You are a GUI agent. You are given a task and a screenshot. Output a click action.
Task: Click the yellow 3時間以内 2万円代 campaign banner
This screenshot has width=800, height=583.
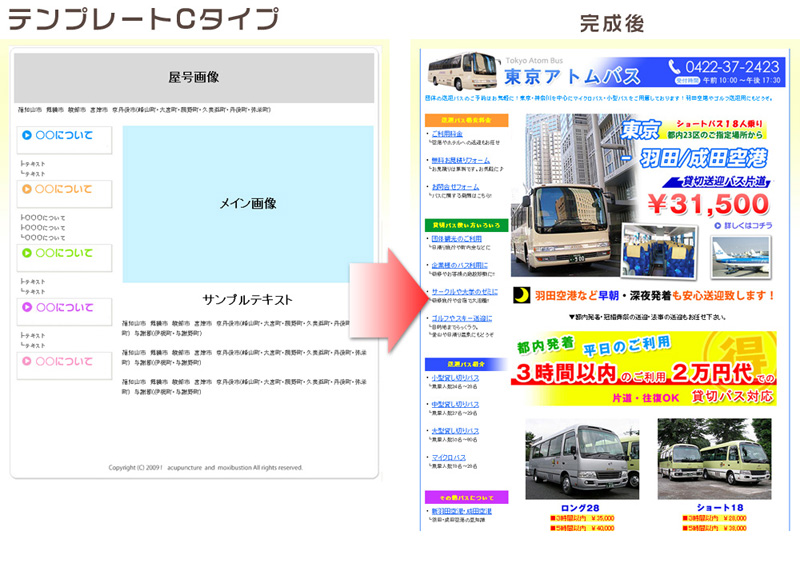coord(643,369)
